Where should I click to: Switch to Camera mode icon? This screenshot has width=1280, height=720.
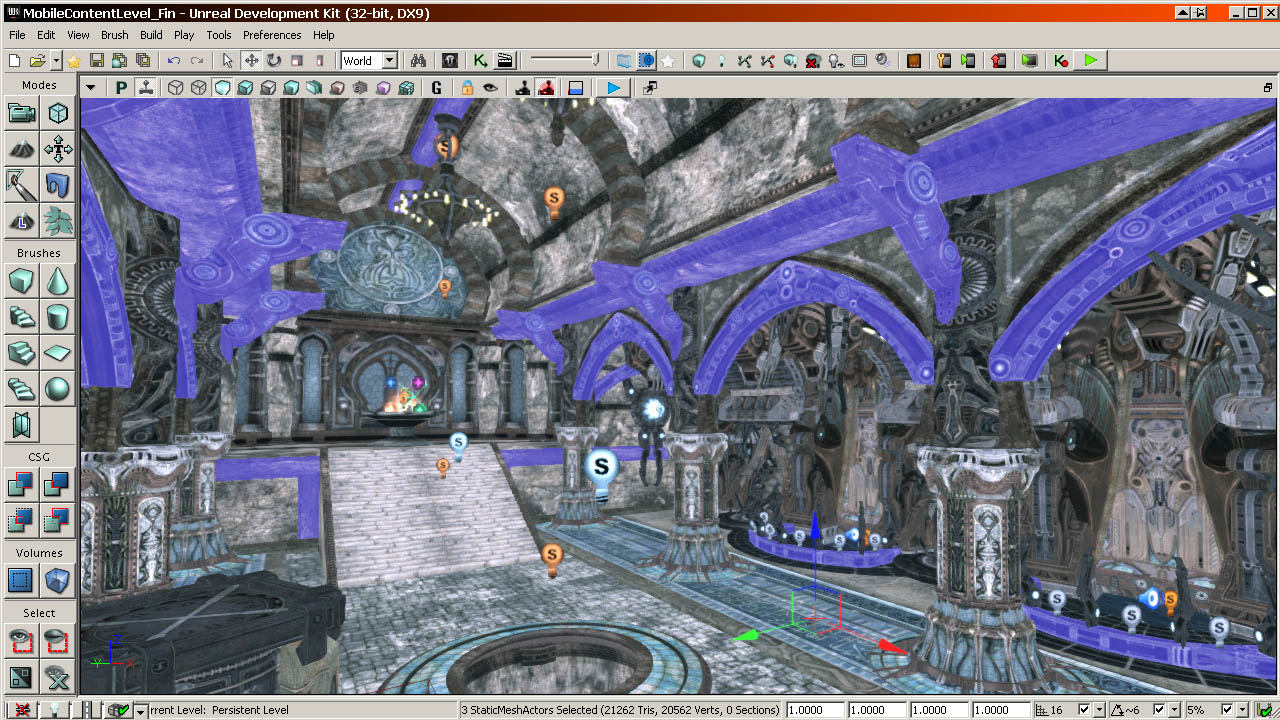coord(22,113)
